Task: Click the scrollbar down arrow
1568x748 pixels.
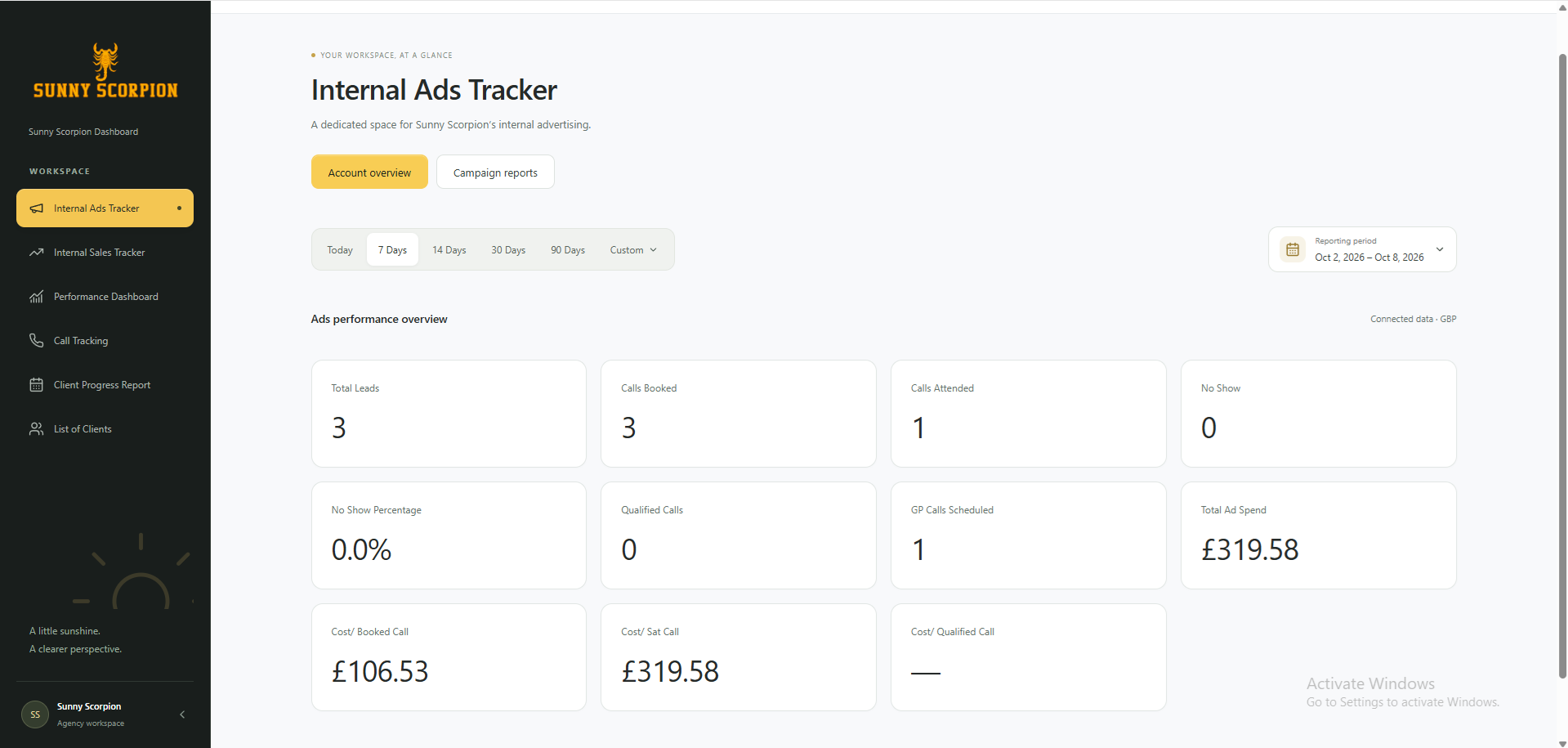Action: click(x=1562, y=744)
